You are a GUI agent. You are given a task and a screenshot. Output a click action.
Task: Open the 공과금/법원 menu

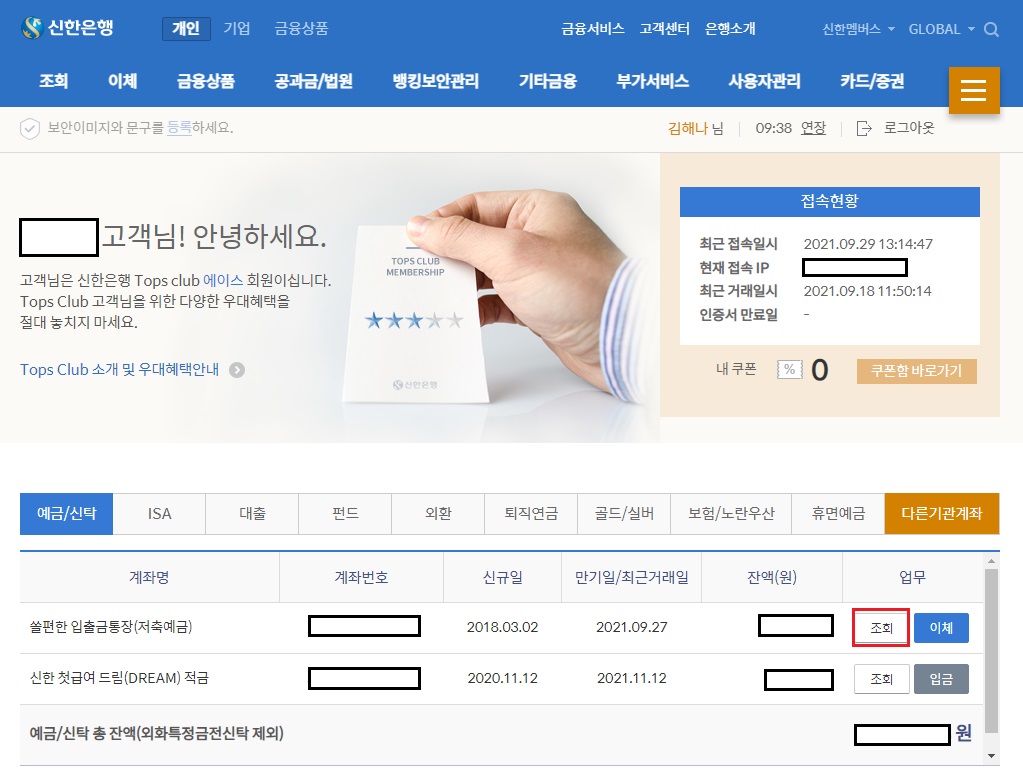(313, 81)
